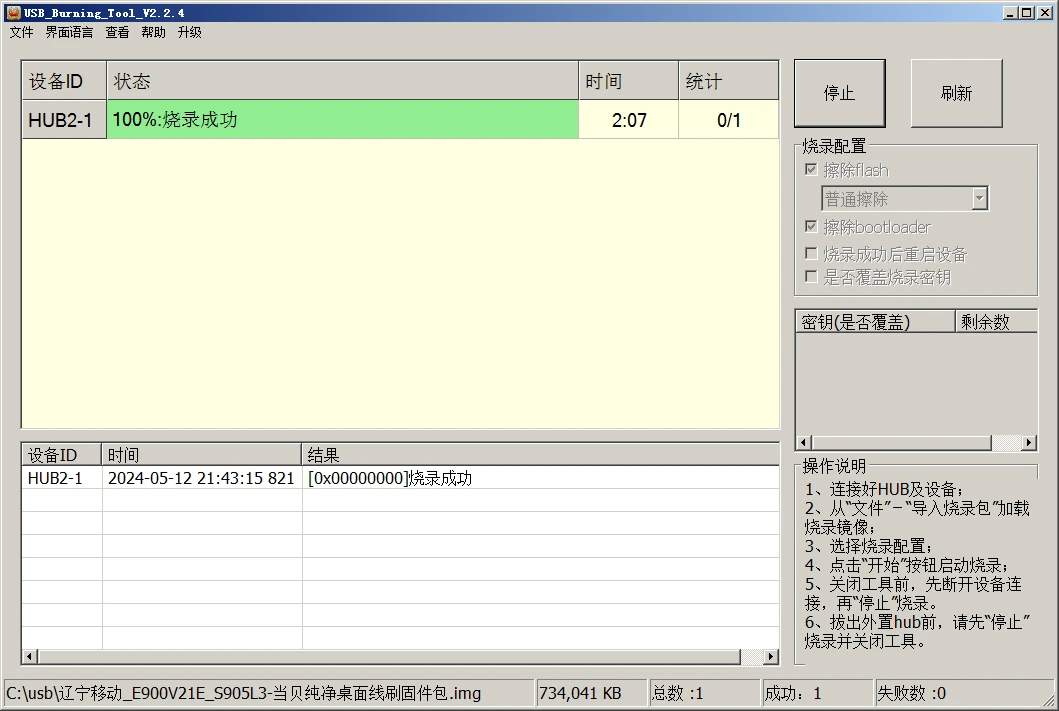
Task: Open the 普通擦除 erase mode dropdown
Action: coord(979,199)
